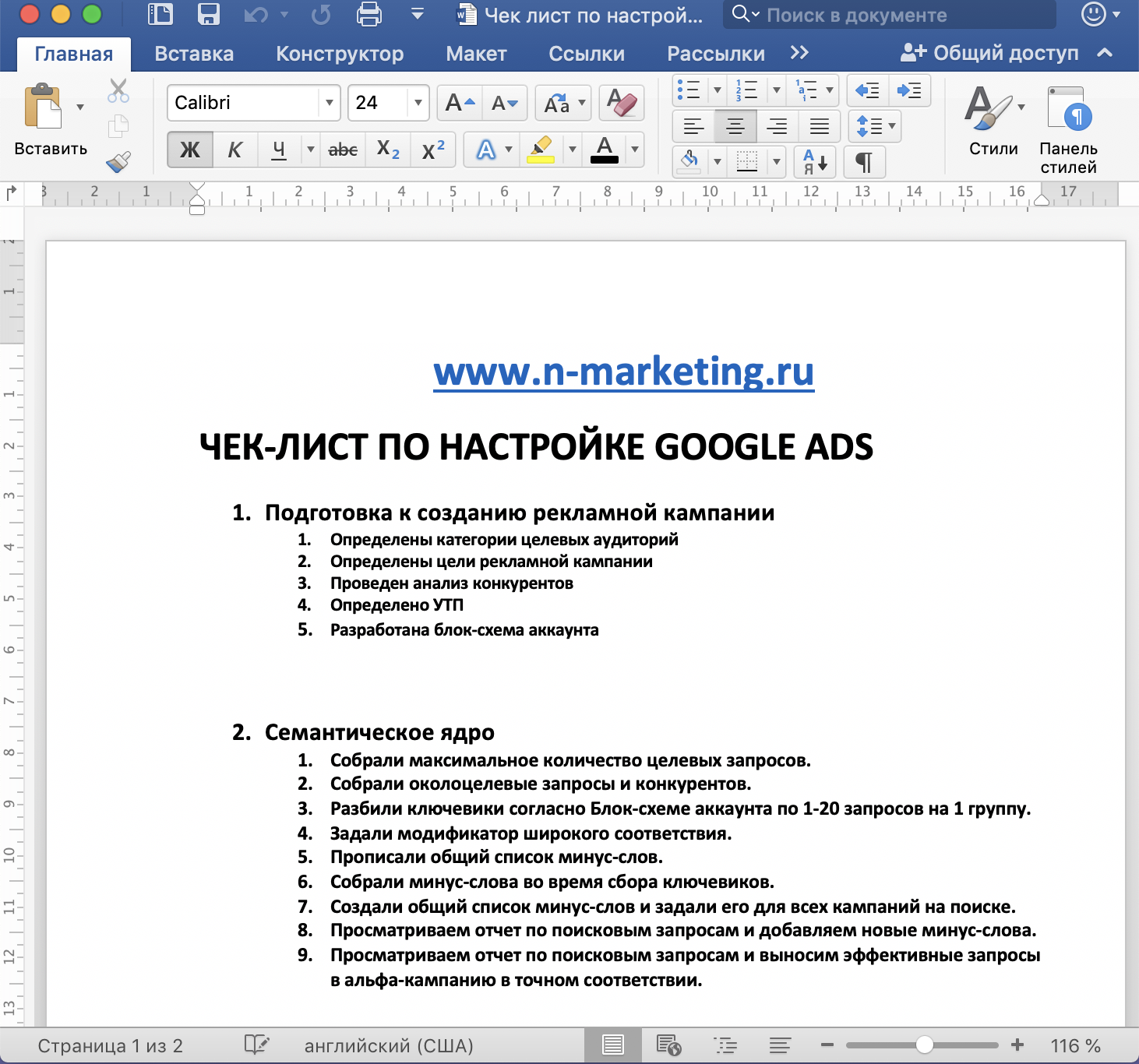Clear all formatting with eraser icon
This screenshot has width=1139, height=1064.
pyautogui.click(x=622, y=103)
